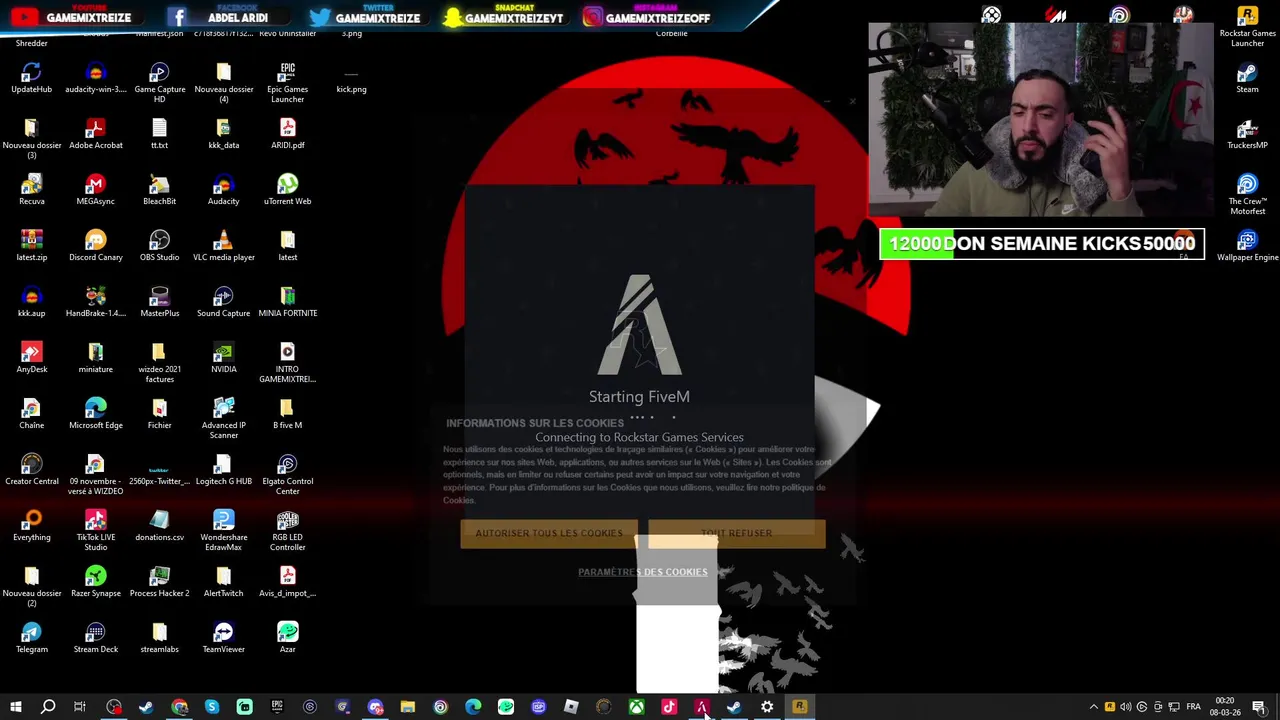Open VLC media player desktop shortcut

[x=223, y=247]
